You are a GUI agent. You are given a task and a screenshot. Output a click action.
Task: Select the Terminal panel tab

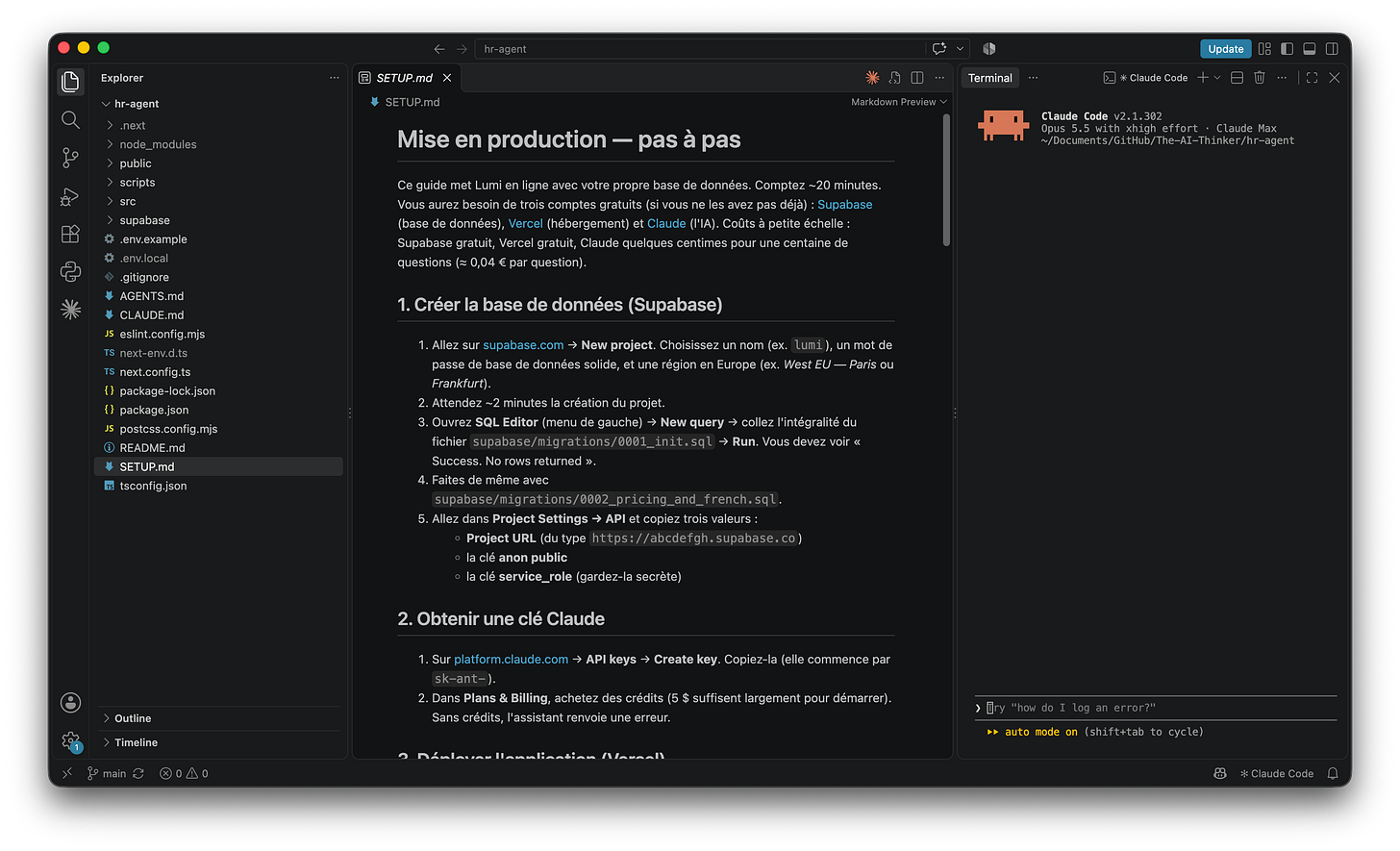point(990,78)
